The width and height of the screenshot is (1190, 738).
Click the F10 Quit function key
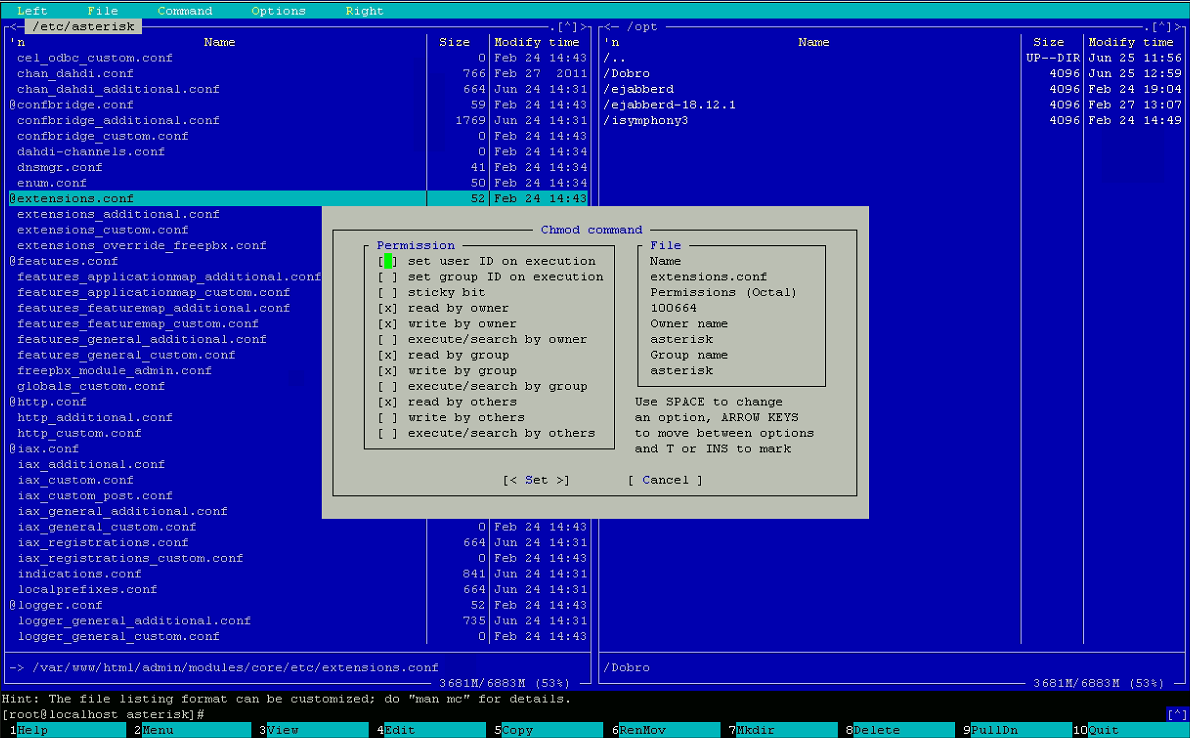(x=1103, y=730)
